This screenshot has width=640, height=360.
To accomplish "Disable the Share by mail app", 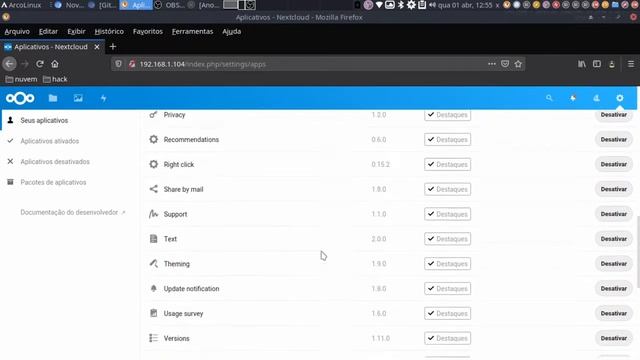I will tap(613, 189).
